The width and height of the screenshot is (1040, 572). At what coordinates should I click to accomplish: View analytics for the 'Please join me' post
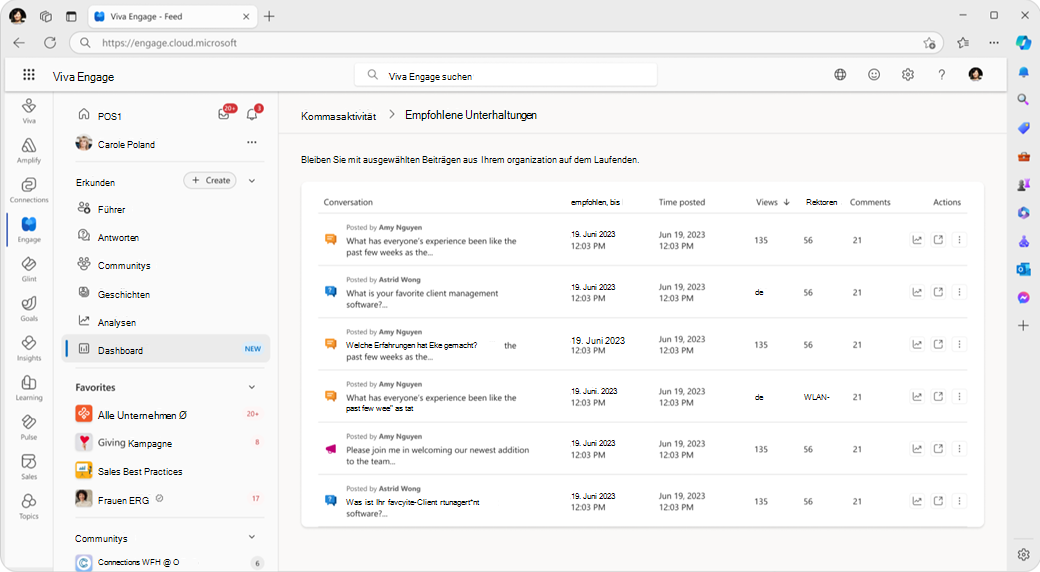pyautogui.click(x=917, y=449)
